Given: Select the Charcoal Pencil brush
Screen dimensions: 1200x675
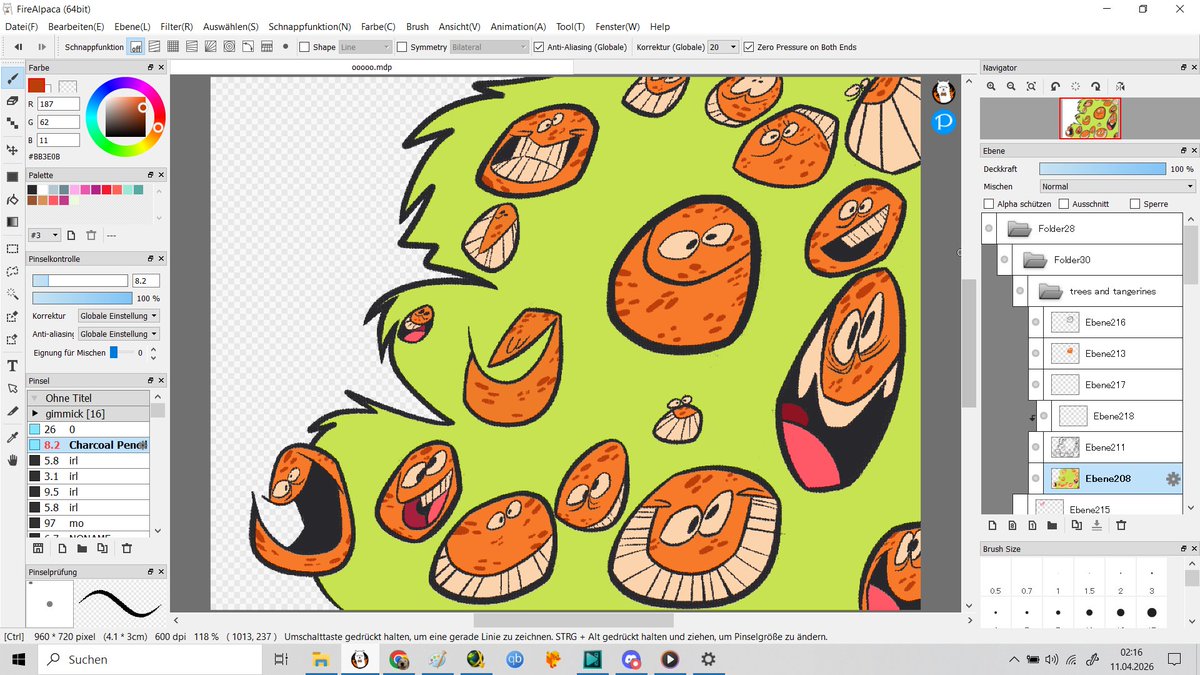Looking at the screenshot, I should 89,445.
